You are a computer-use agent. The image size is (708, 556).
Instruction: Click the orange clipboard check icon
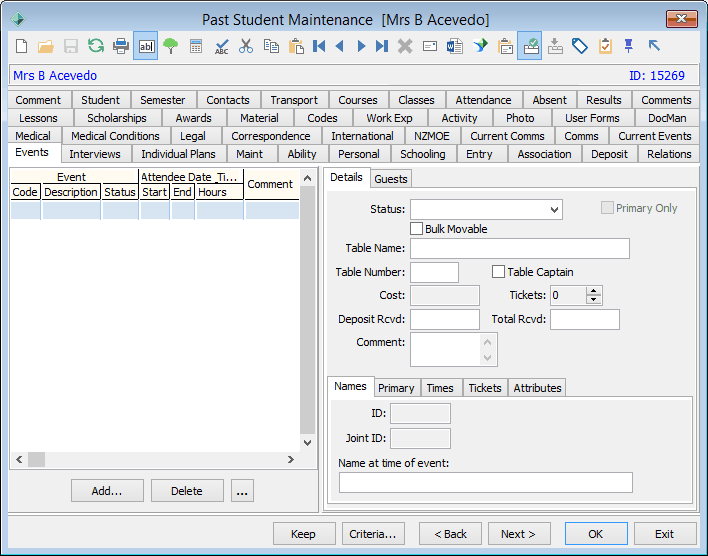point(605,46)
